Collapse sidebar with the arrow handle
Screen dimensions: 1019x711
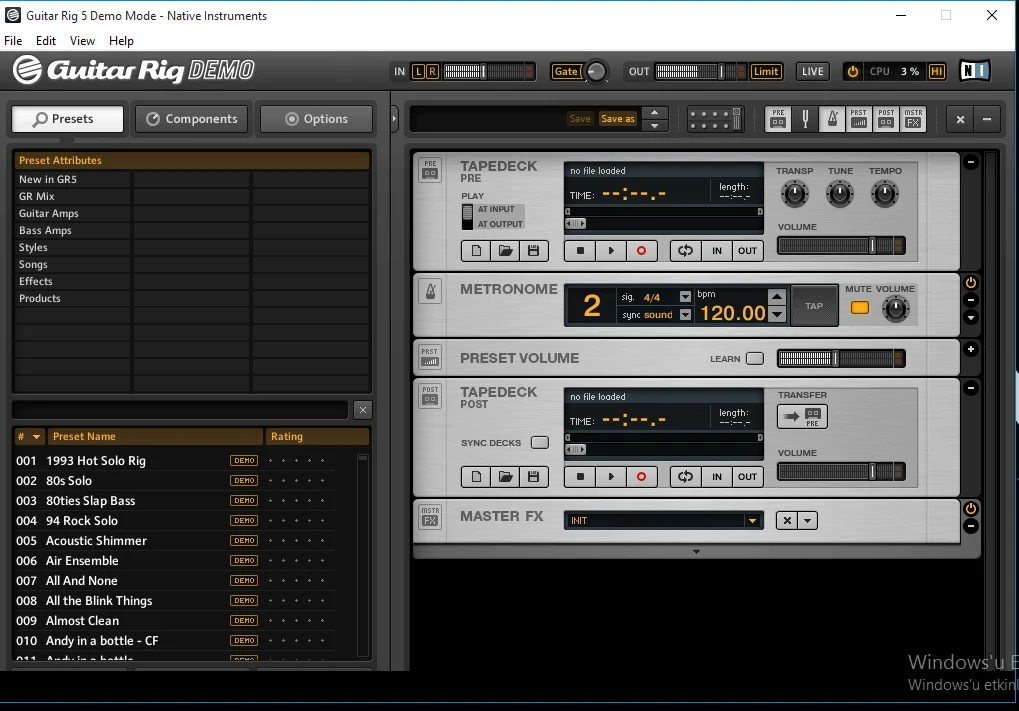(394, 119)
